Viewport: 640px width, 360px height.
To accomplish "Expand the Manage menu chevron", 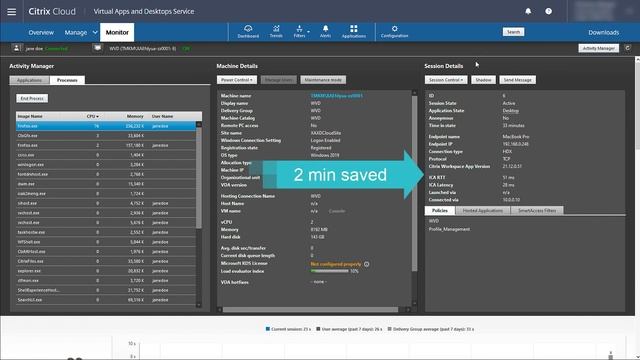I will (95, 32).
